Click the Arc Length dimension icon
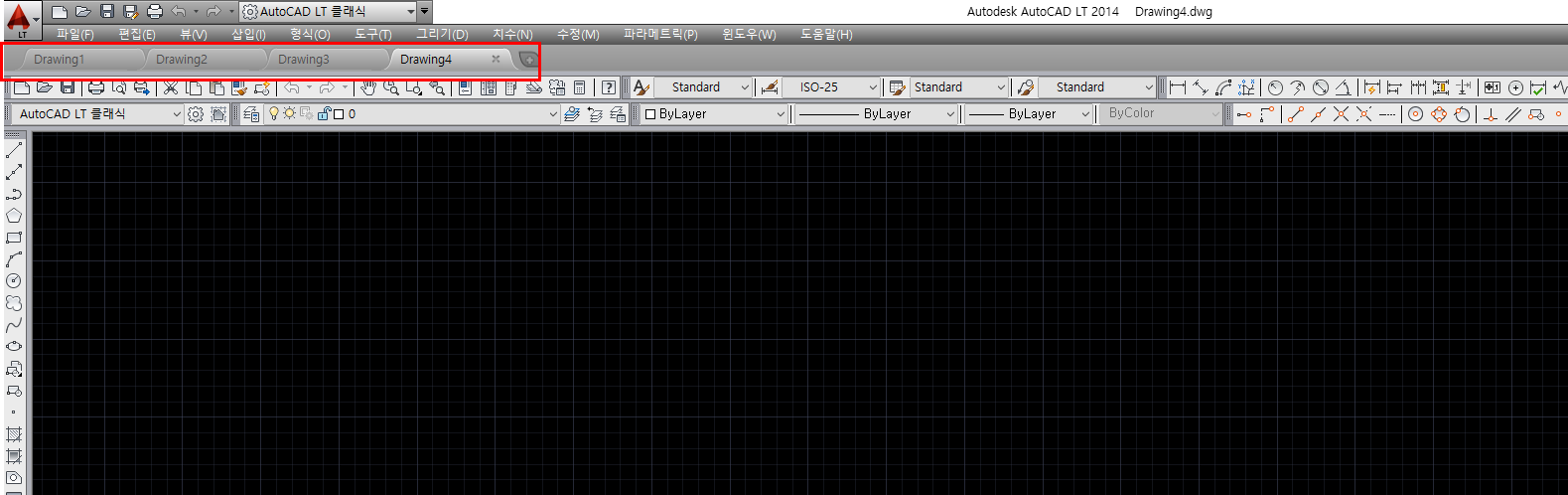The height and width of the screenshot is (495, 1568). click(1223, 87)
